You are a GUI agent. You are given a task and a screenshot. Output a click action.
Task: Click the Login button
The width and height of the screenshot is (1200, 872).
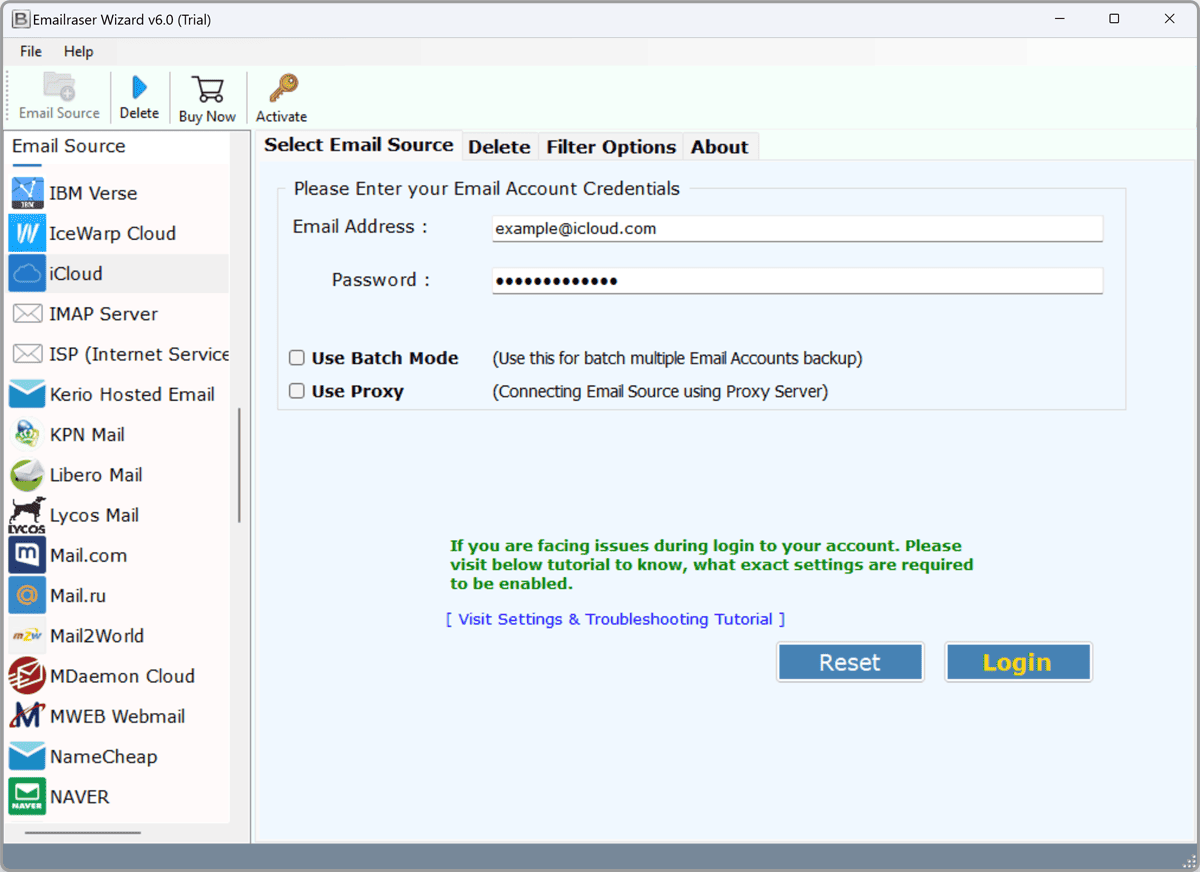(1017, 662)
